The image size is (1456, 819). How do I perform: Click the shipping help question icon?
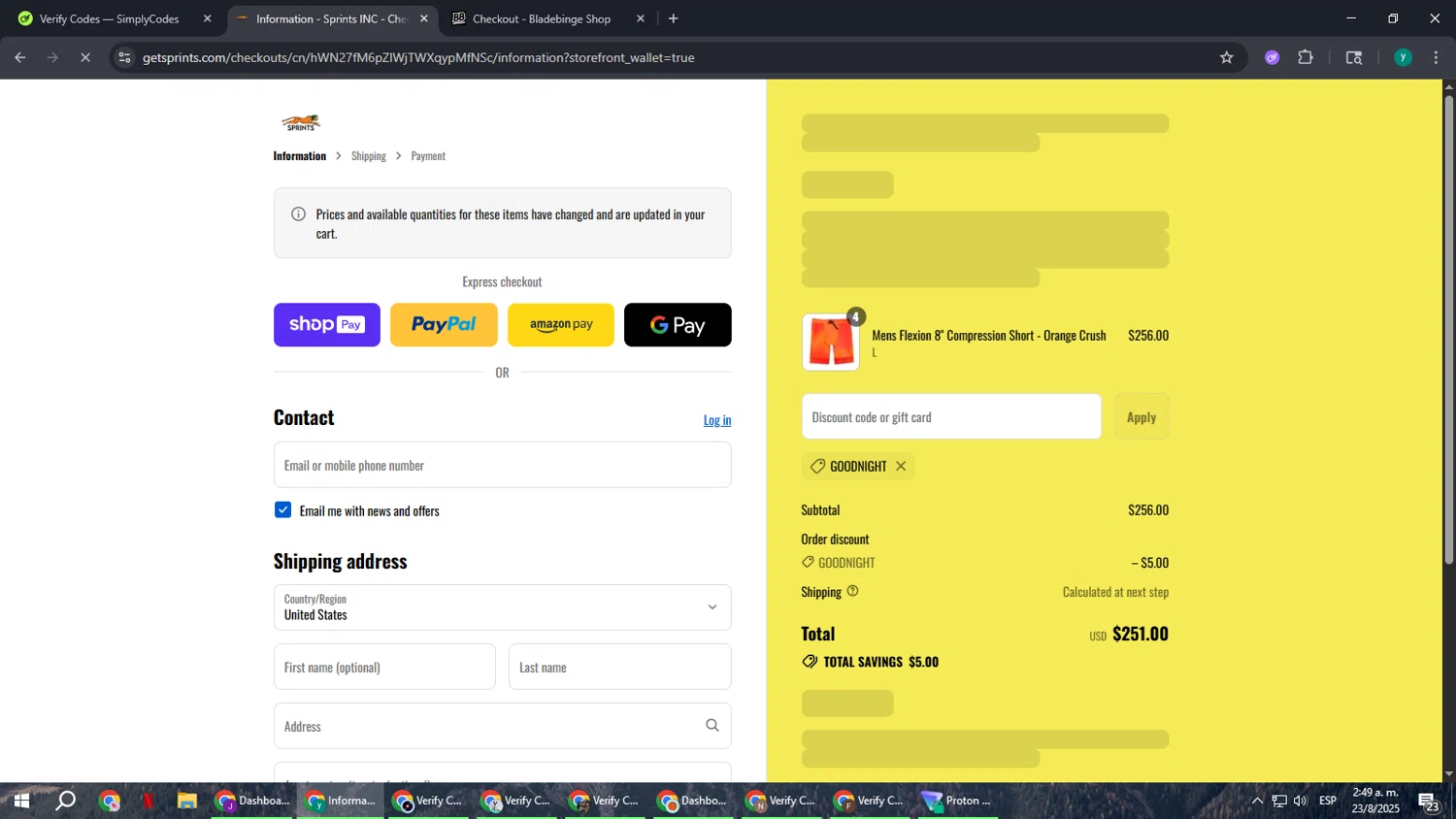[852, 591]
